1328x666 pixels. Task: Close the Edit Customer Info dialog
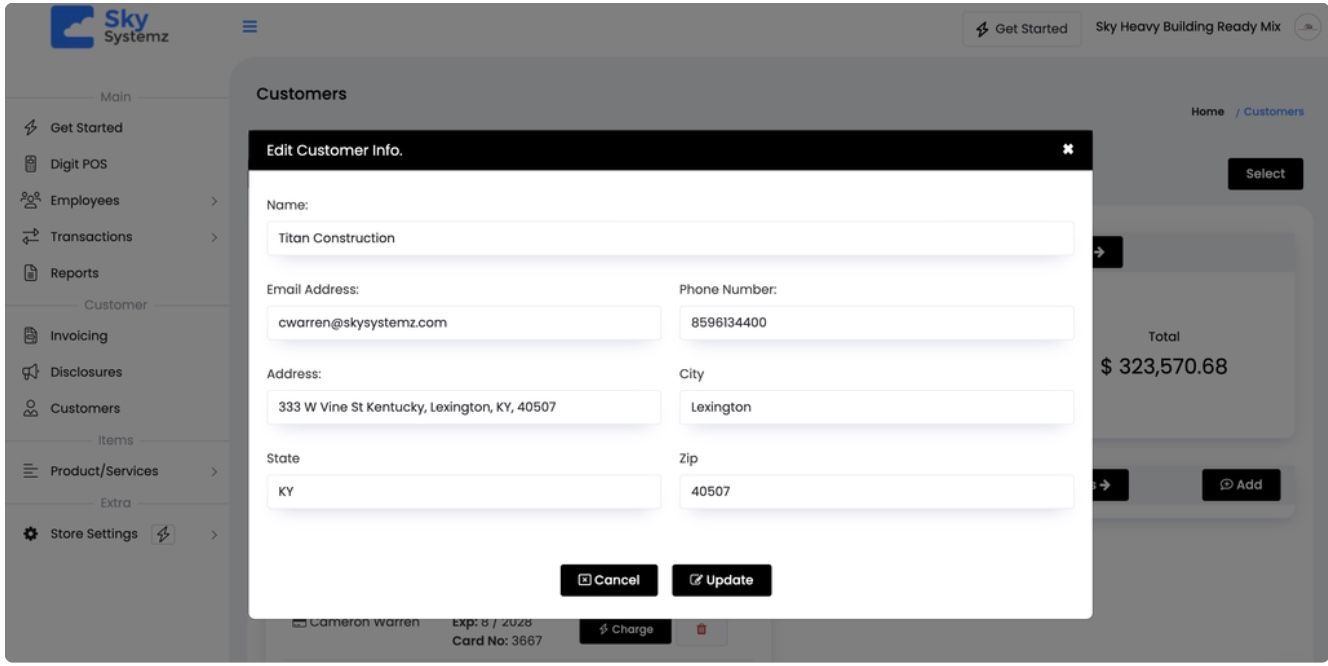pos(1068,150)
